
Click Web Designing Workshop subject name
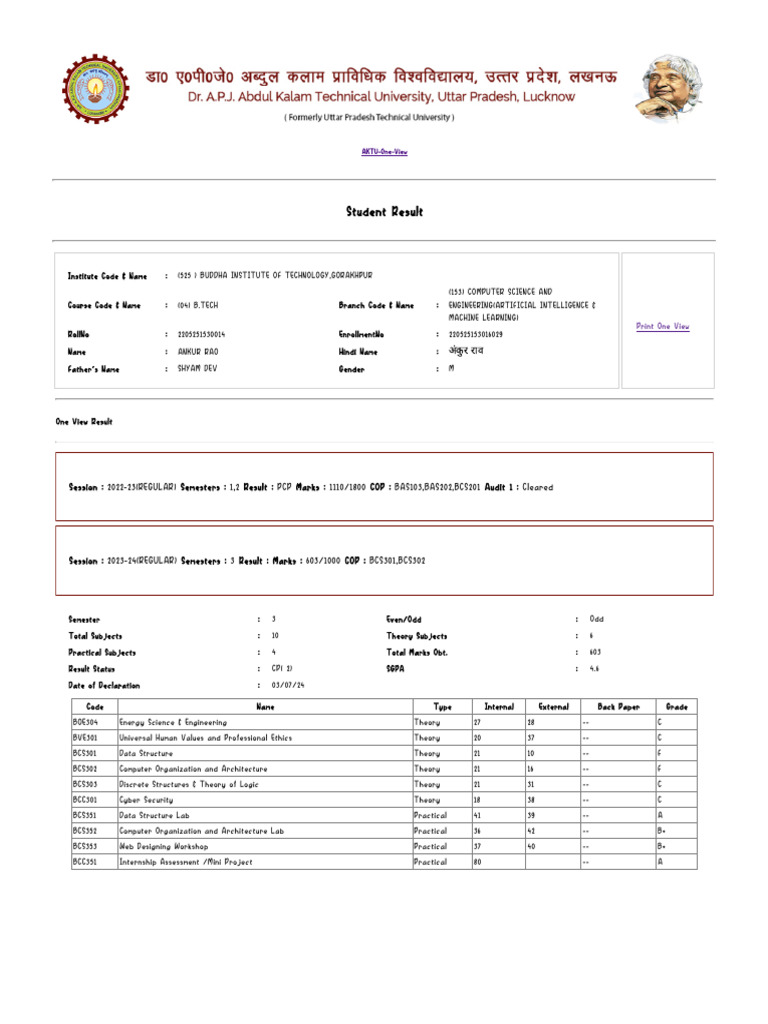point(164,846)
